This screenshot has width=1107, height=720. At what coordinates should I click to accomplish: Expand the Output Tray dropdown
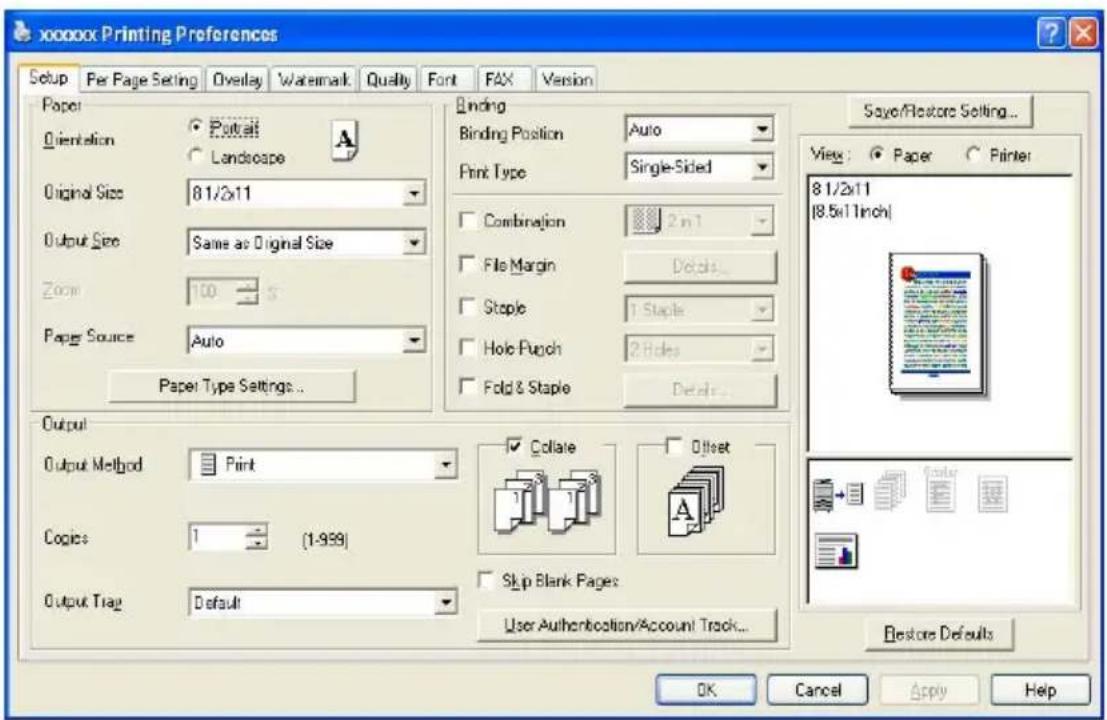(x=445, y=602)
